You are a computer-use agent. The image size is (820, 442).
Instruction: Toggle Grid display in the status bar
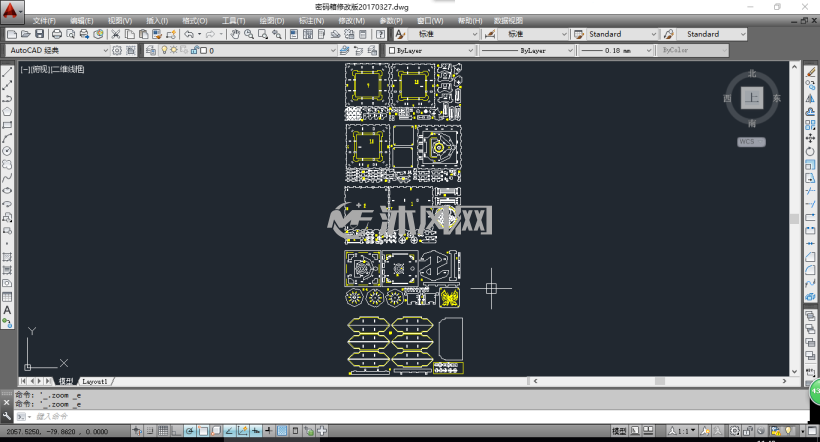pos(163,431)
